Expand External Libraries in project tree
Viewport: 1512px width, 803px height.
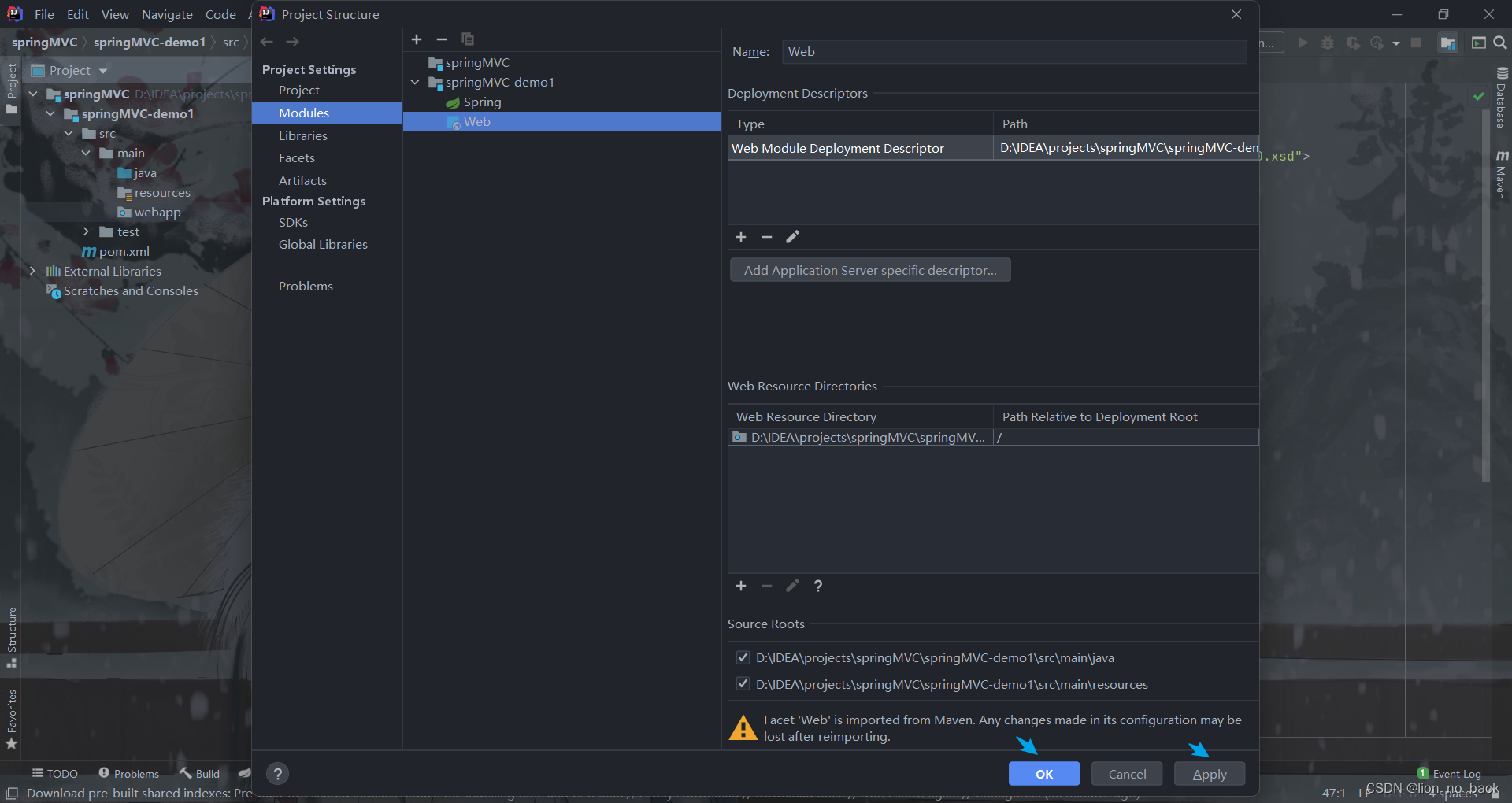click(x=32, y=271)
